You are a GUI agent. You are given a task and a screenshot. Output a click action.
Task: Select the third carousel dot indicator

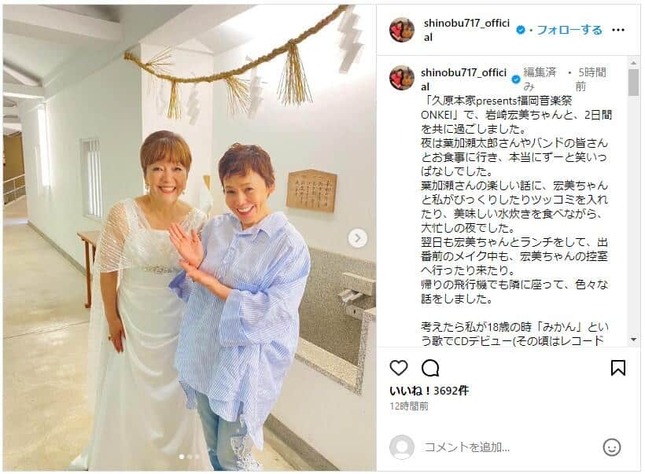point(197,457)
